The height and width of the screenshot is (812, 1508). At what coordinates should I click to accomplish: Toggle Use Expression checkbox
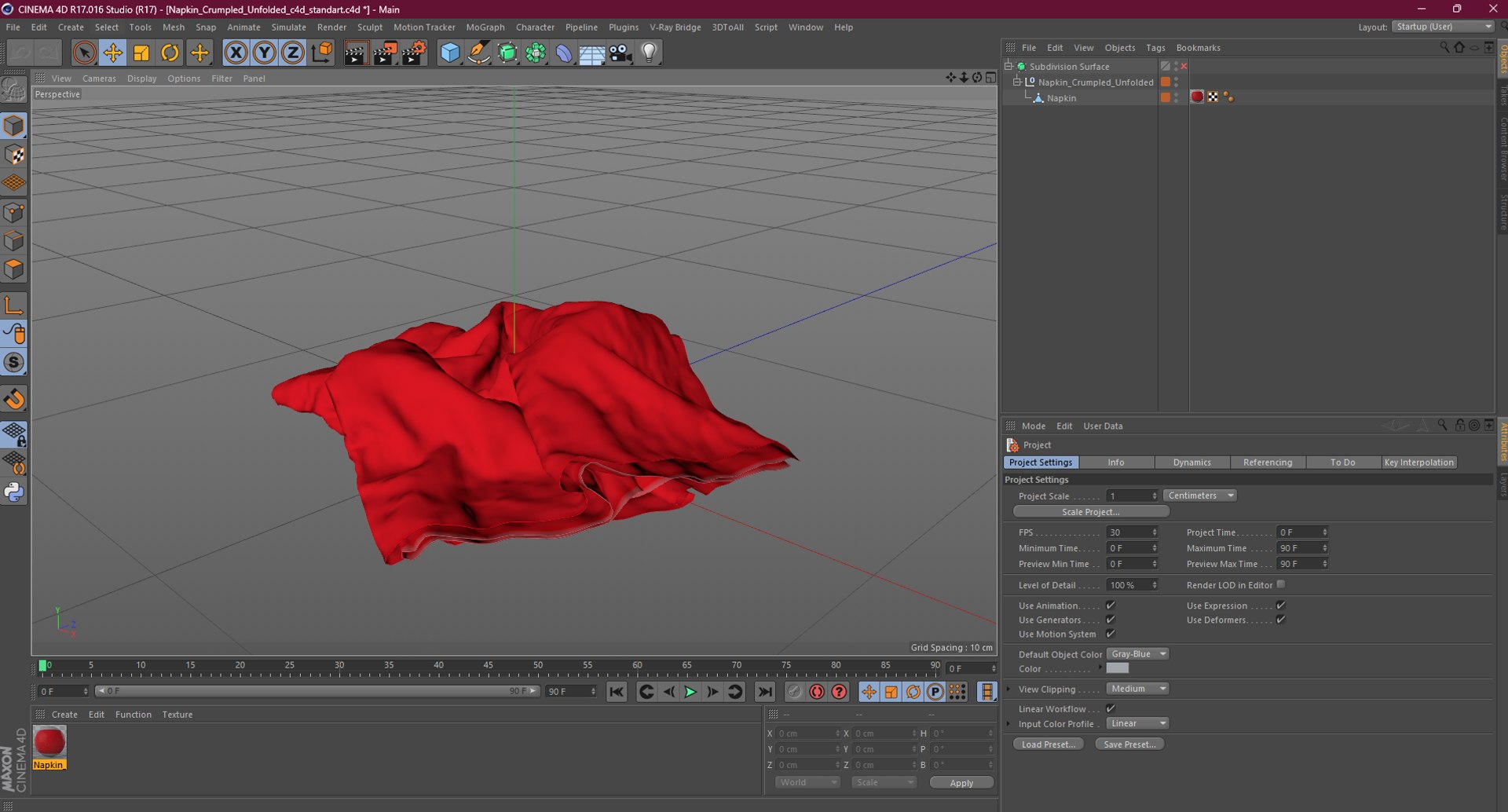tap(1280, 605)
